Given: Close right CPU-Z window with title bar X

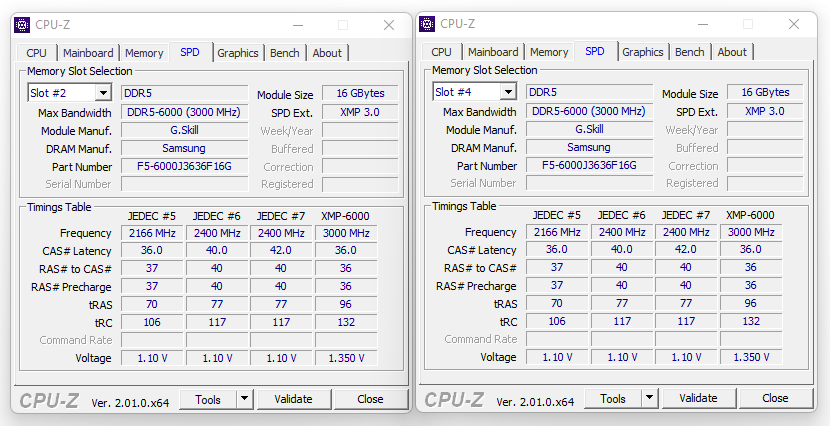Looking at the screenshot, I should point(794,24).
